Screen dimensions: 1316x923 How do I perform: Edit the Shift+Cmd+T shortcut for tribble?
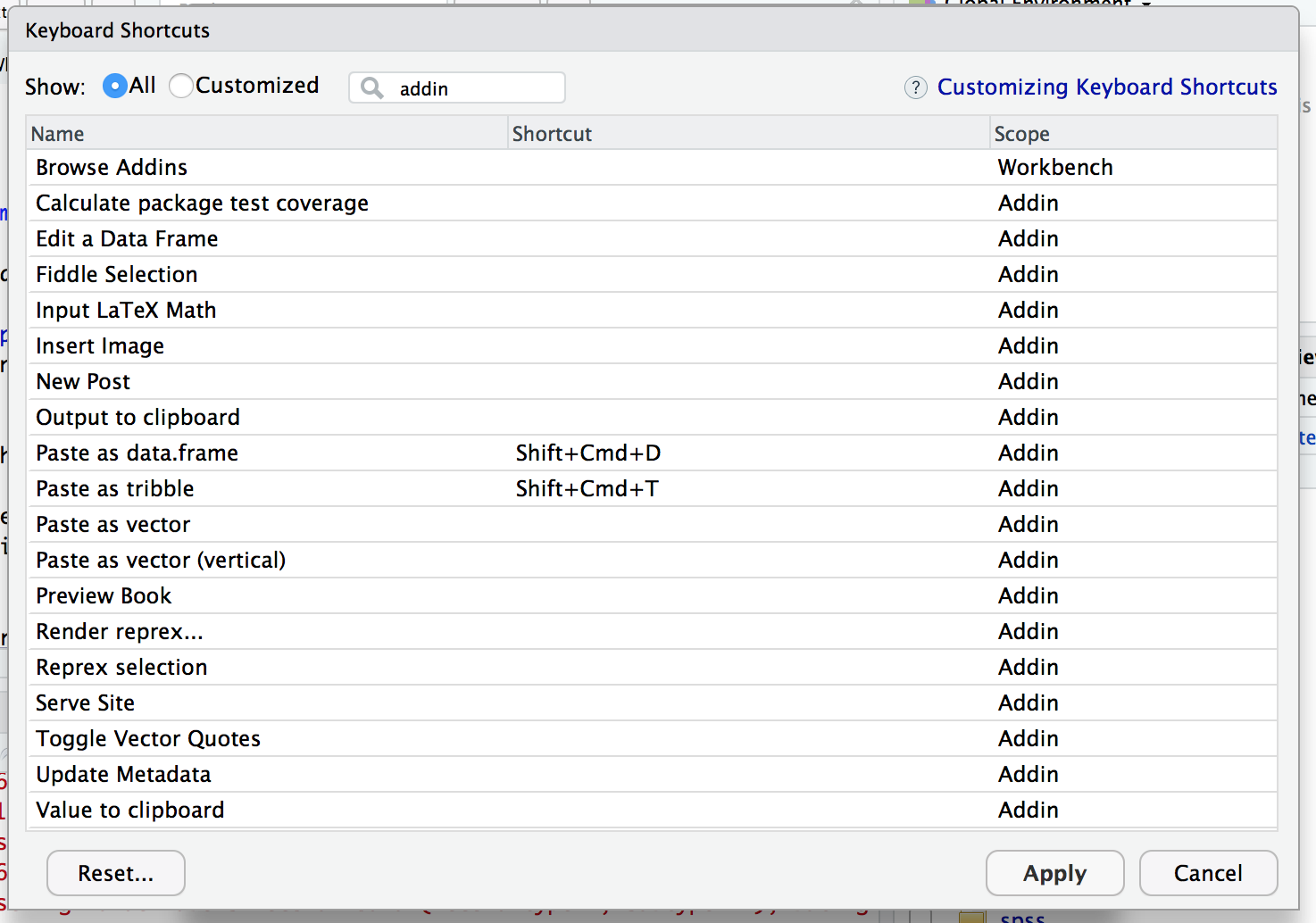587,489
